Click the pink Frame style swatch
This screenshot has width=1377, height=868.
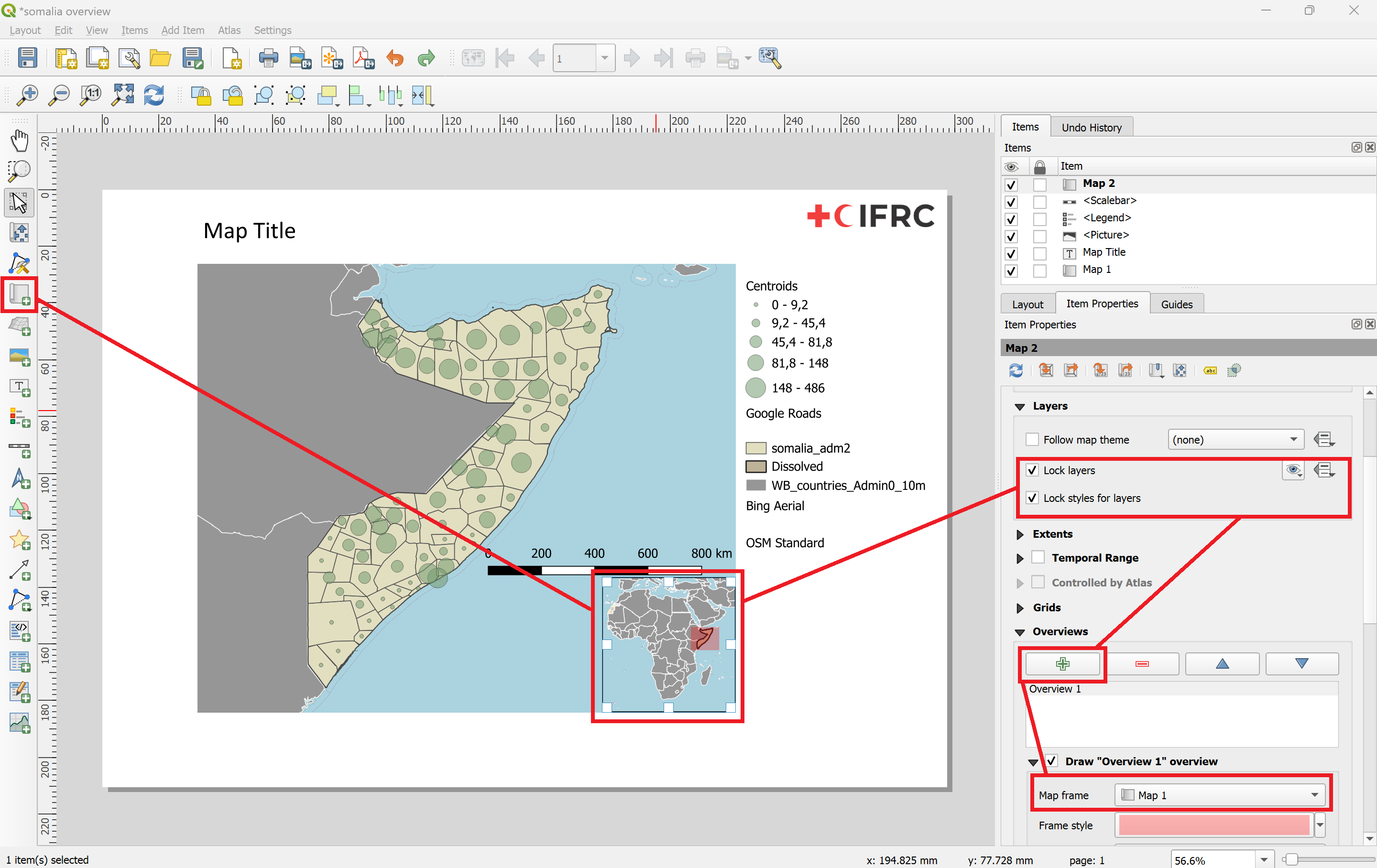(x=1213, y=825)
